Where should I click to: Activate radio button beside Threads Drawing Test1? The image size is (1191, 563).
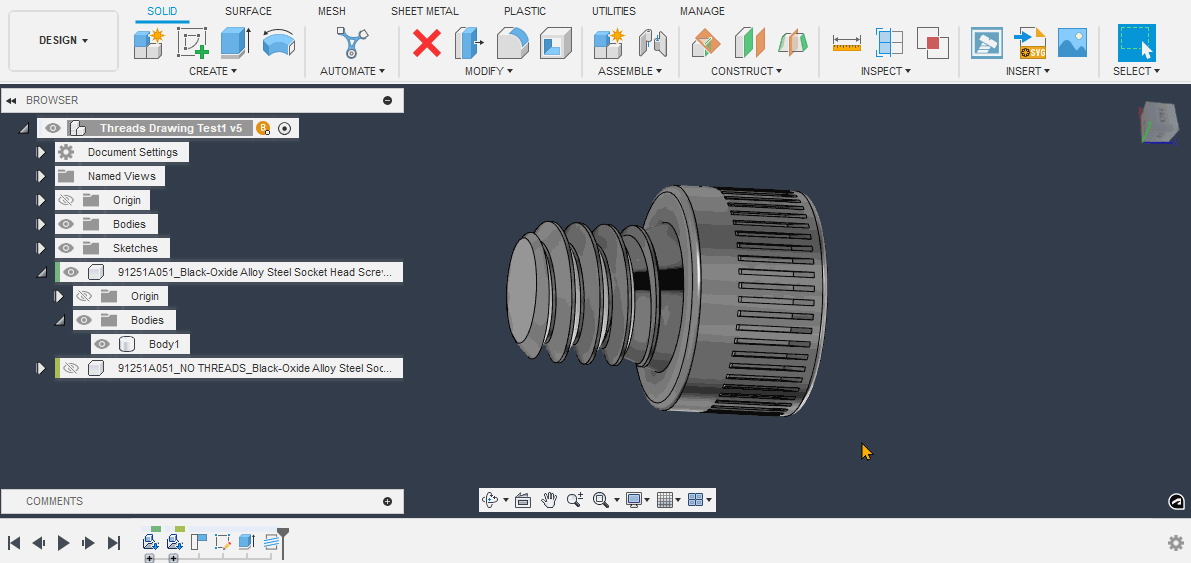[285, 128]
